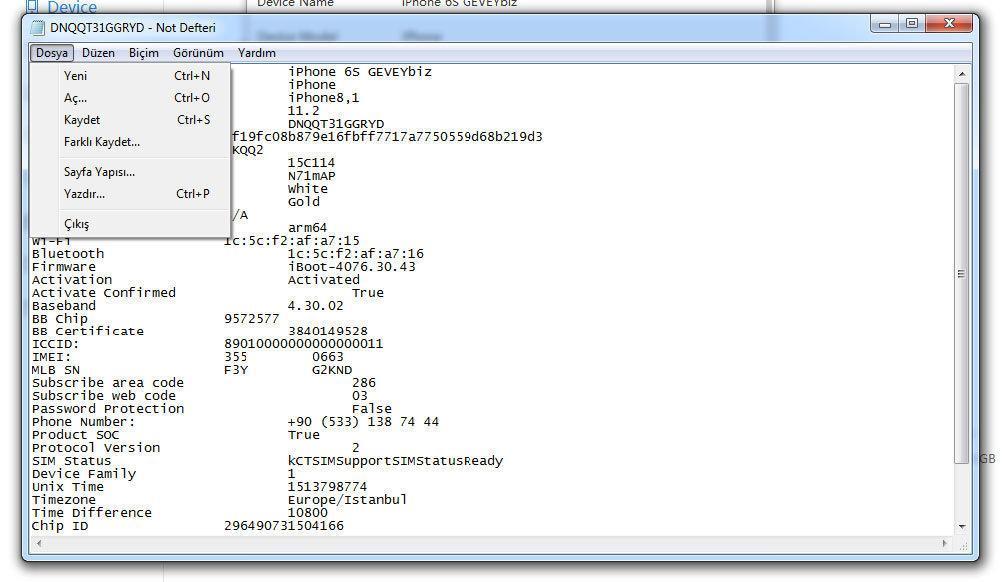The height and width of the screenshot is (582, 1002).
Task: Click phone number '+90 (533) 138 74 44'
Action: [364, 422]
